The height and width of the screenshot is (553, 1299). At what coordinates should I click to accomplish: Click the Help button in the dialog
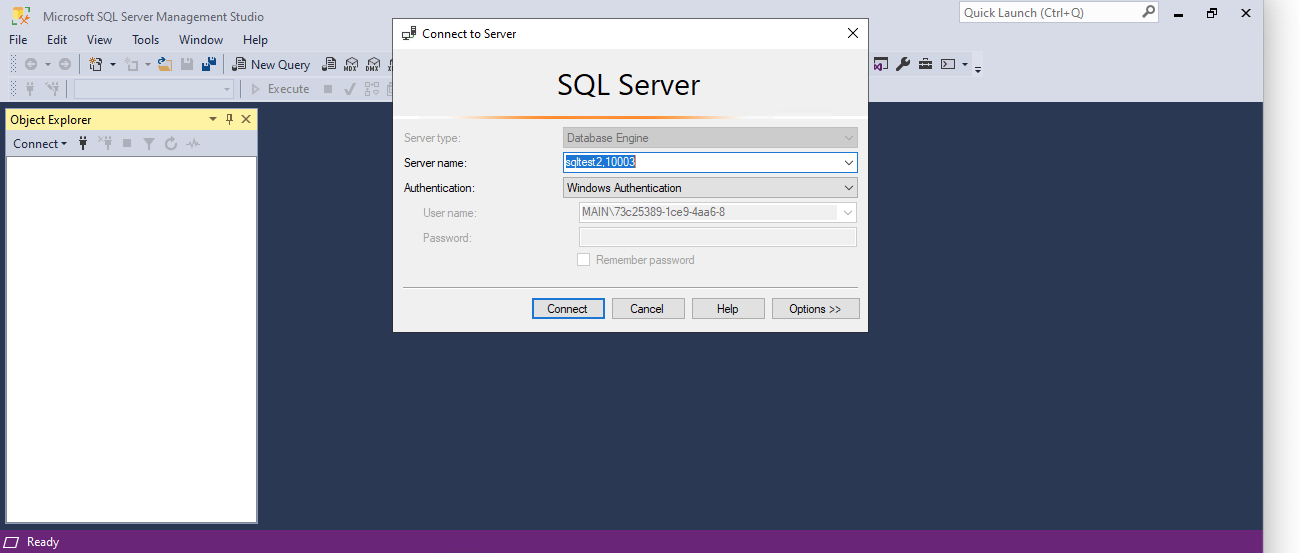[728, 309]
